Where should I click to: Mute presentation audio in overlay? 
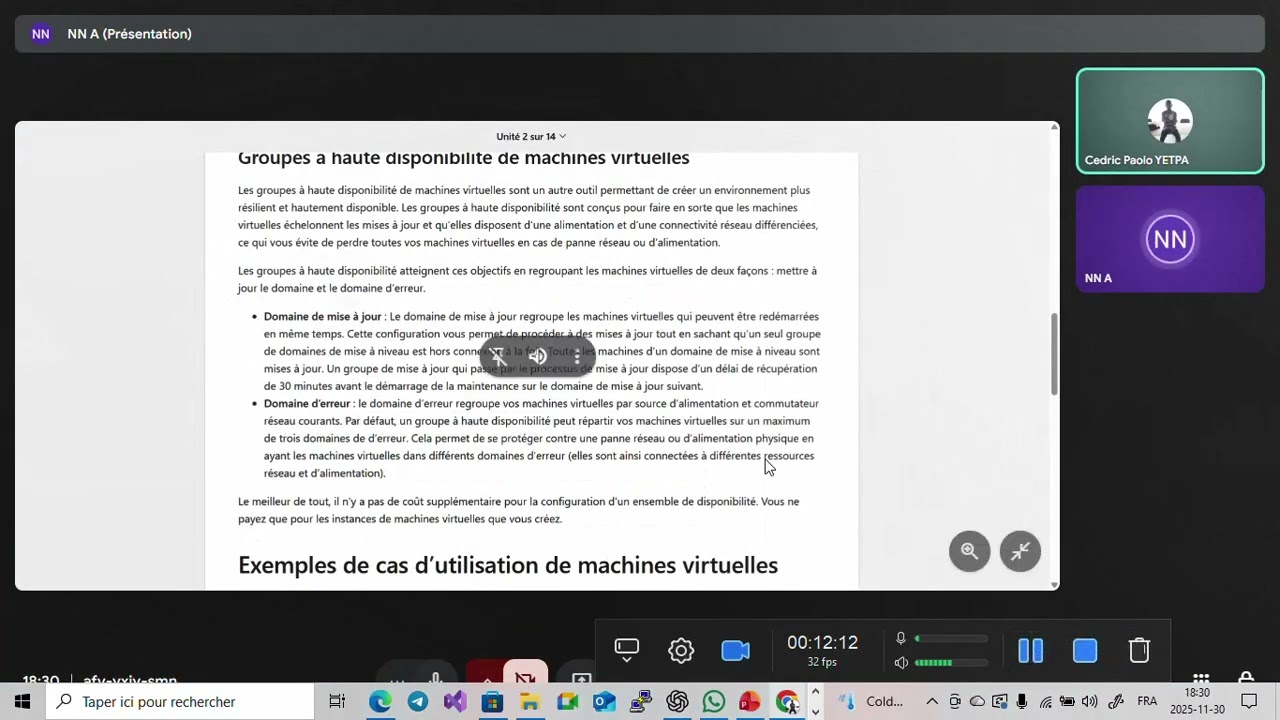tap(538, 356)
